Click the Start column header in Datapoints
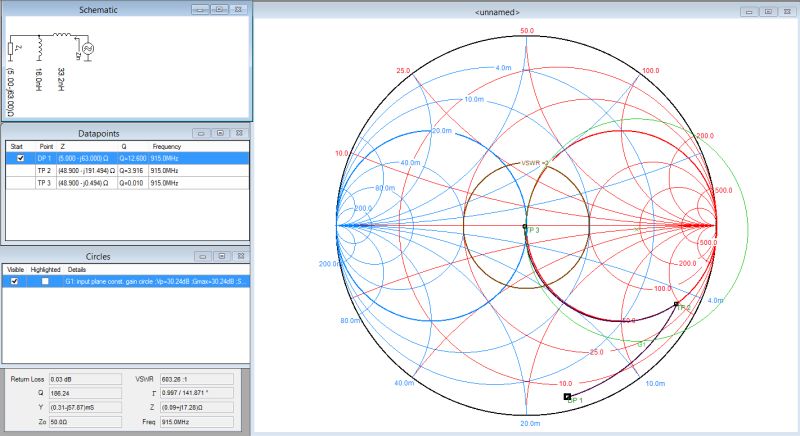The image size is (800, 436). (16, 146)
